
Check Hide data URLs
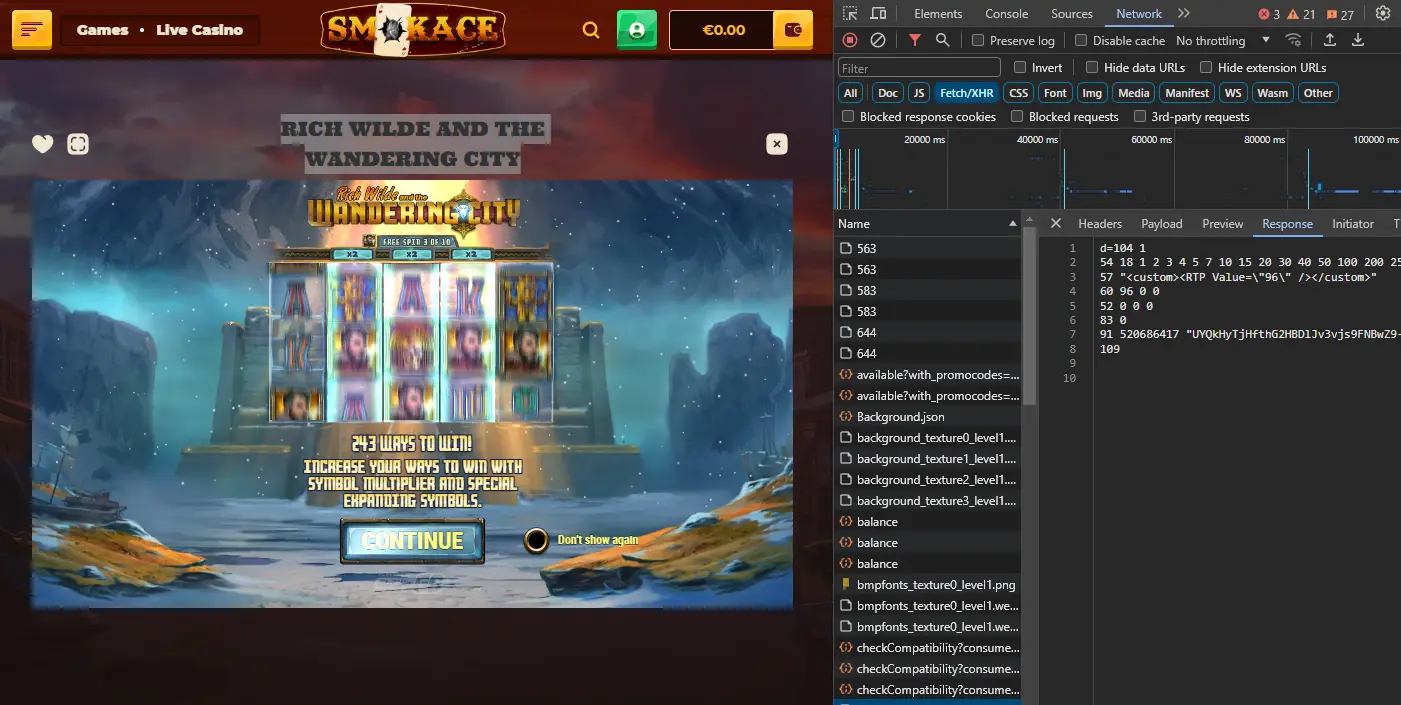coord(1092,68)
